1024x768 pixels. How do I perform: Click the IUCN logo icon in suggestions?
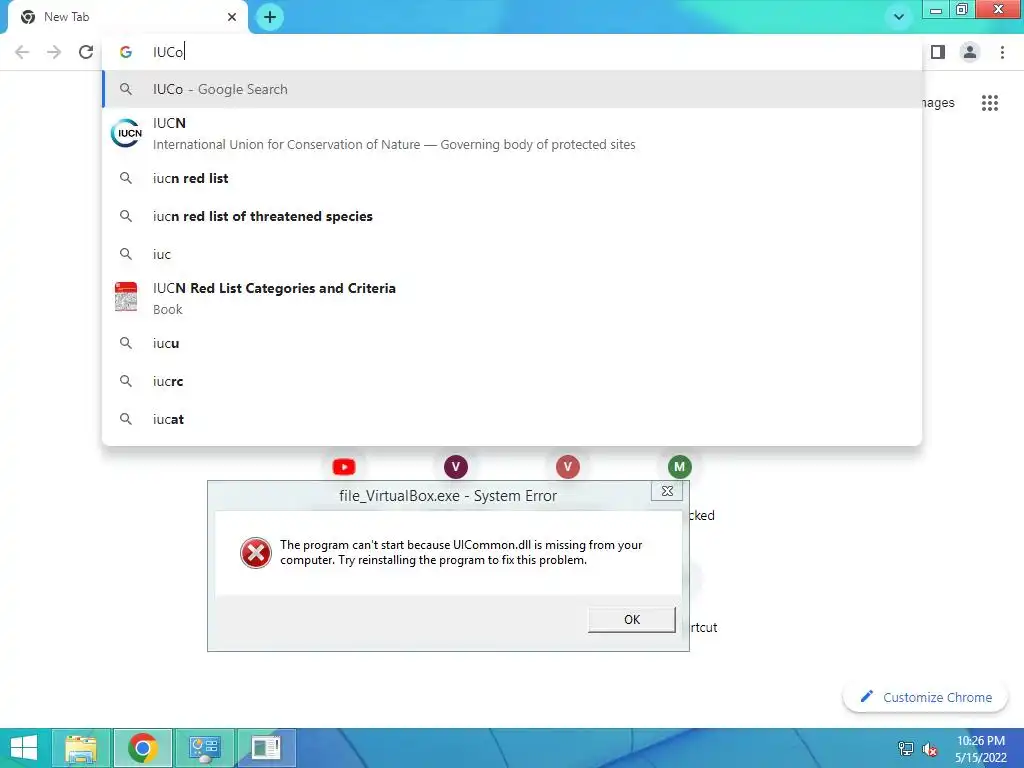pos(126,133)
